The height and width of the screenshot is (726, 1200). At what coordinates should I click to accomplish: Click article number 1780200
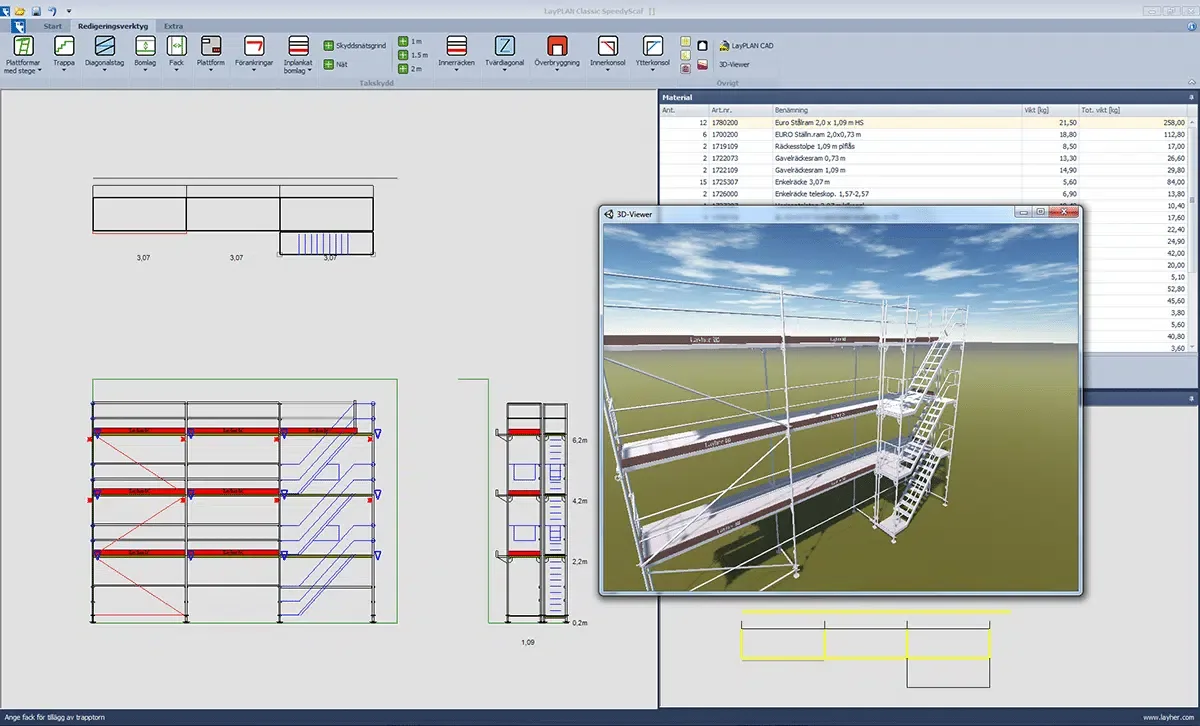pos(725,122)
